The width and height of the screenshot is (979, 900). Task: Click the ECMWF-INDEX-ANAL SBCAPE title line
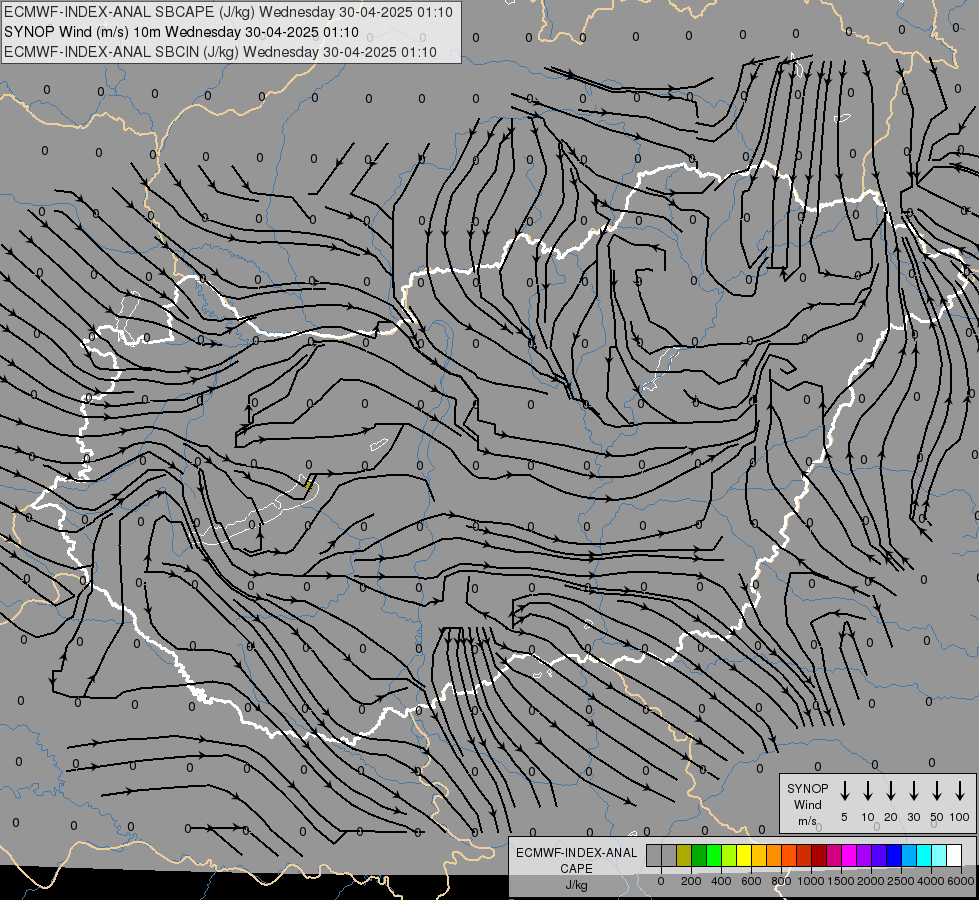pos(228,12)
